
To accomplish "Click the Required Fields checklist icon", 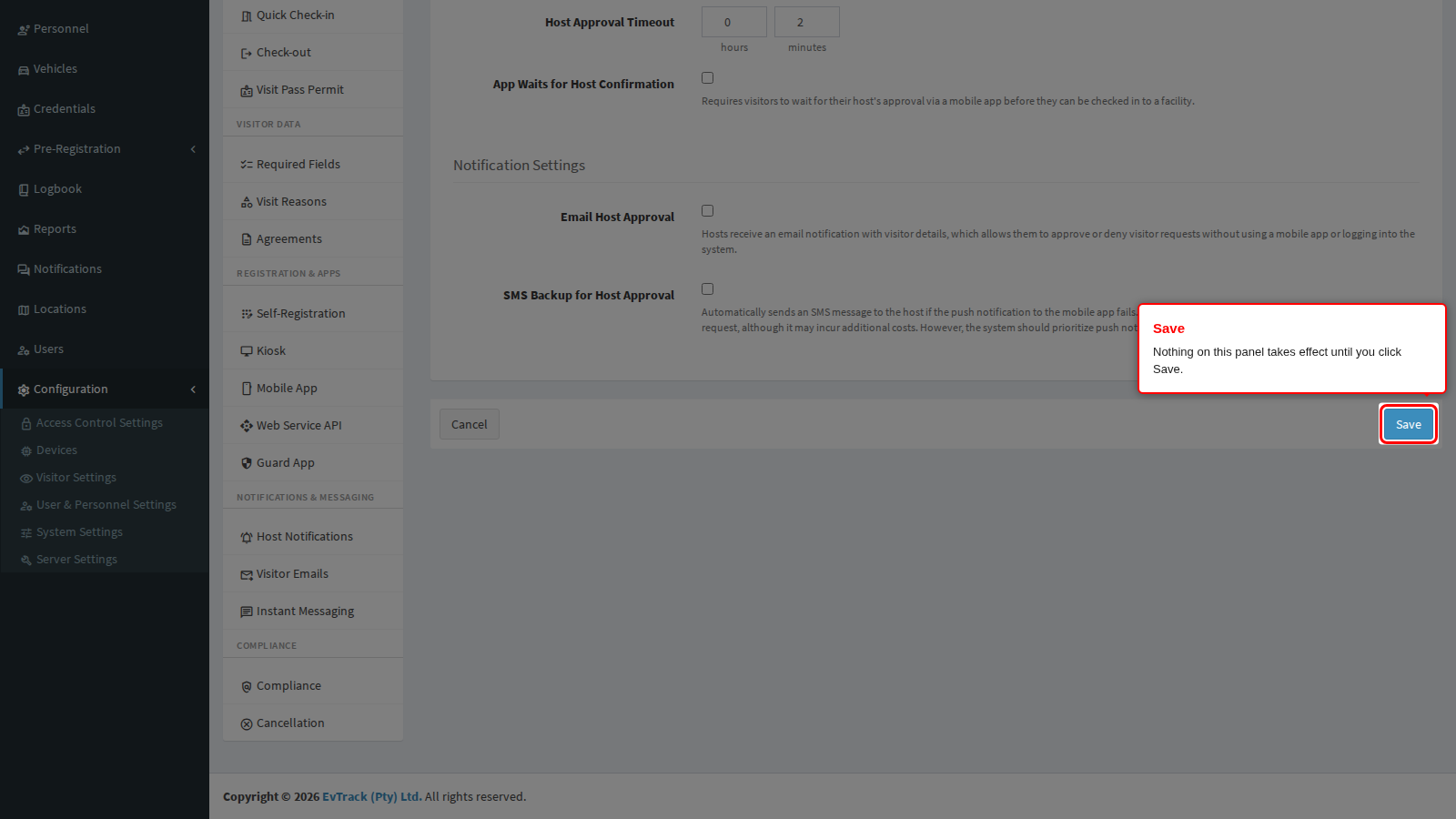I will 247,166.
